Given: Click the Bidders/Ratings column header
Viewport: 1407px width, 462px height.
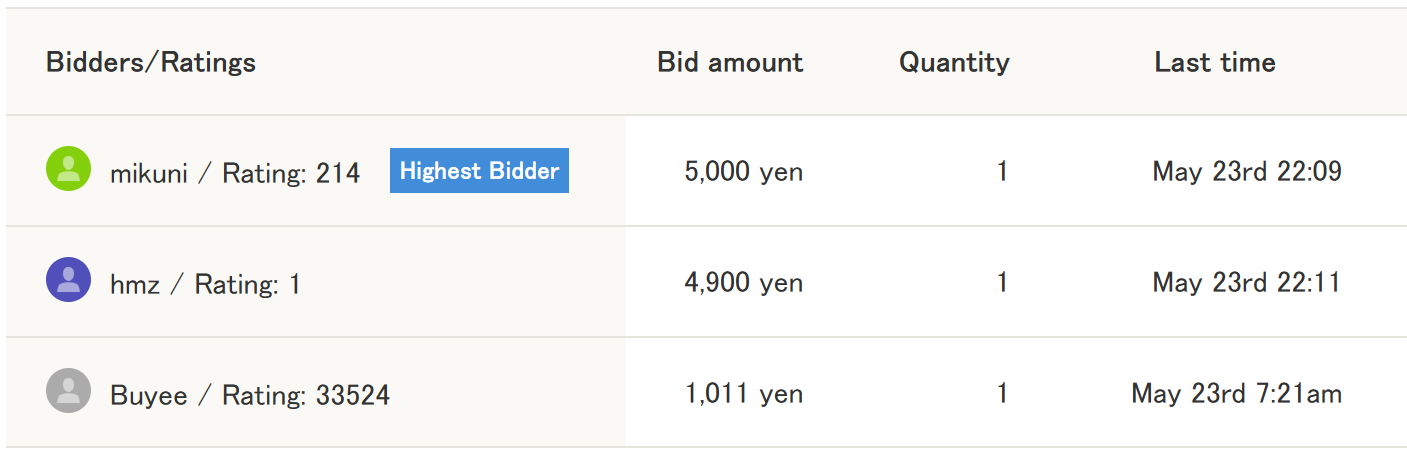Looking at the screenshot, I should [x=151, y=63].
